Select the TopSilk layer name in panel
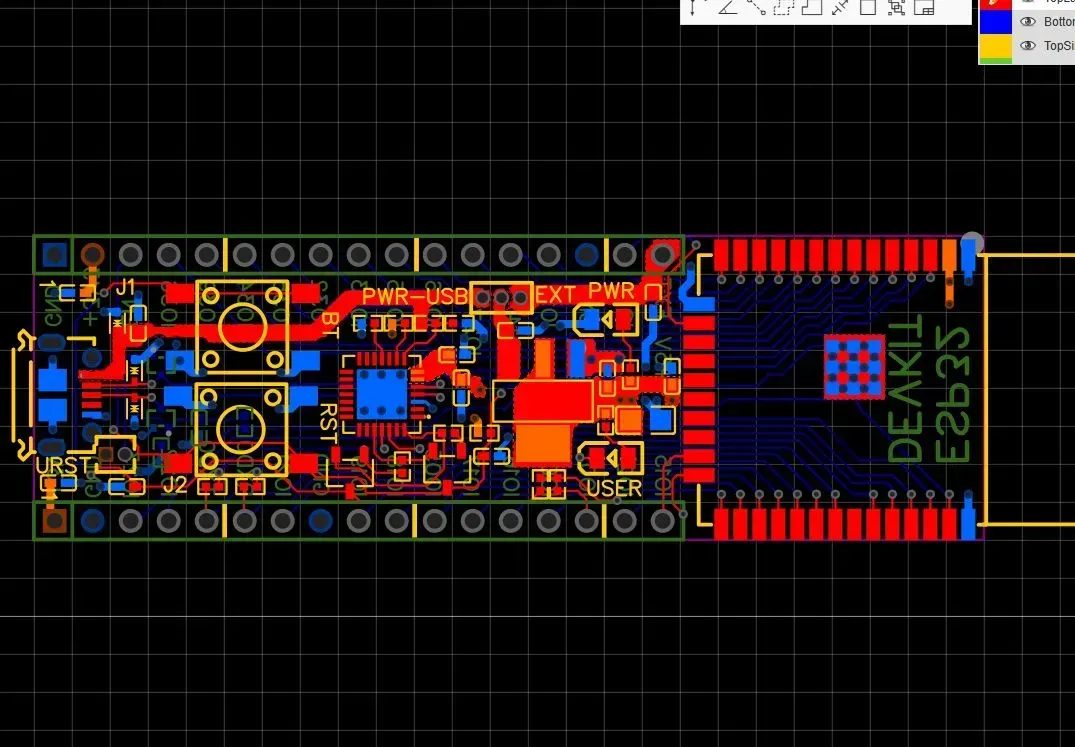This screenshot has width=1075, height=747. (x=1059, y=46)
